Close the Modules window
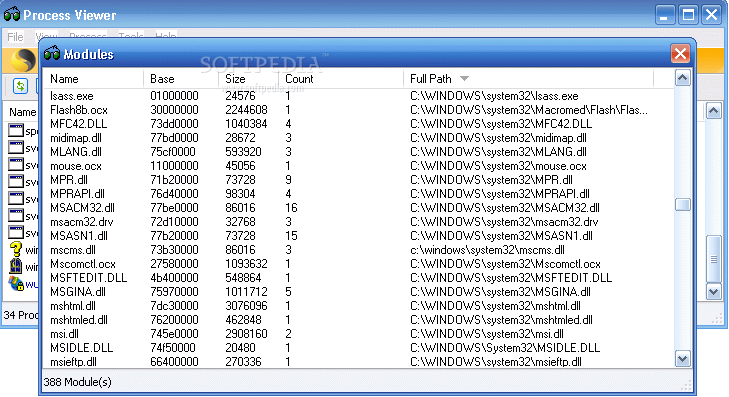729x397 pixels. tap(680, 53)
